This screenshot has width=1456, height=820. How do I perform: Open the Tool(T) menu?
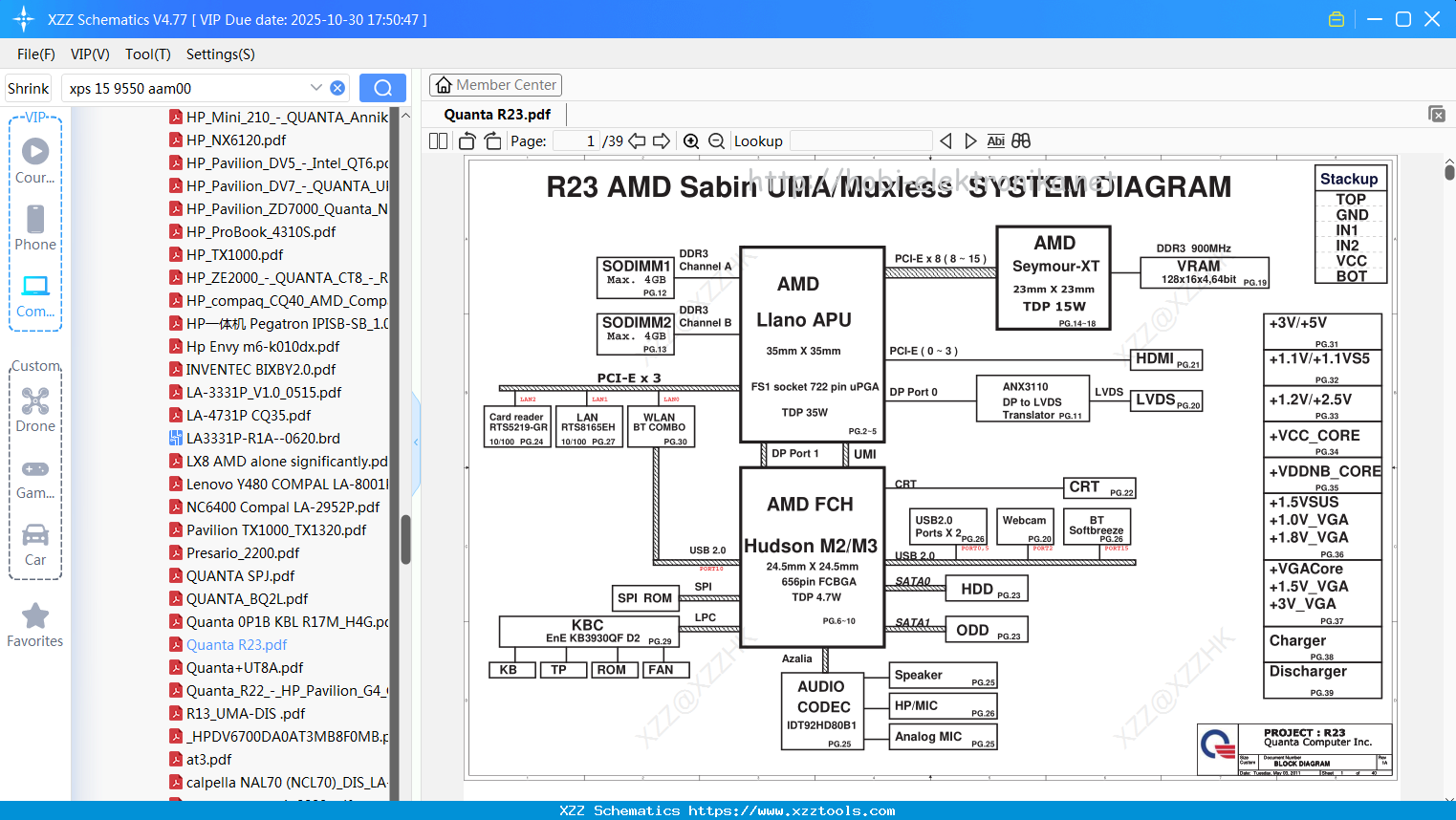coord(148,54)
